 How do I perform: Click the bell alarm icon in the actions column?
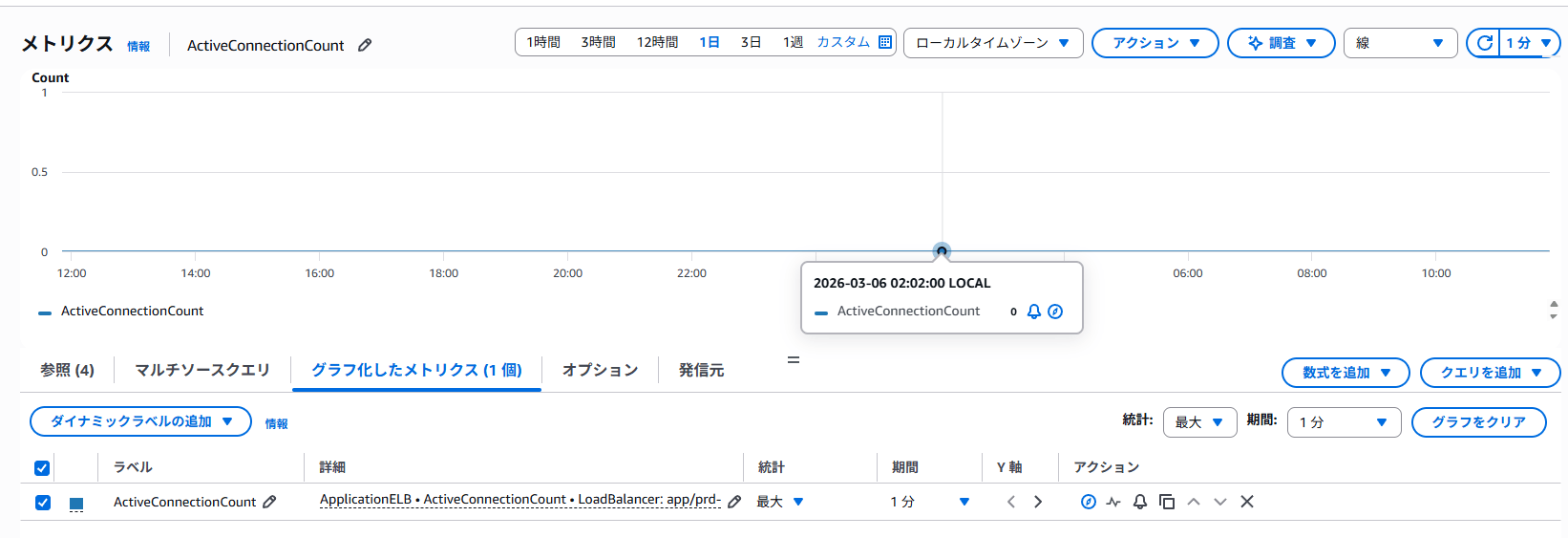click(1140, 502)
